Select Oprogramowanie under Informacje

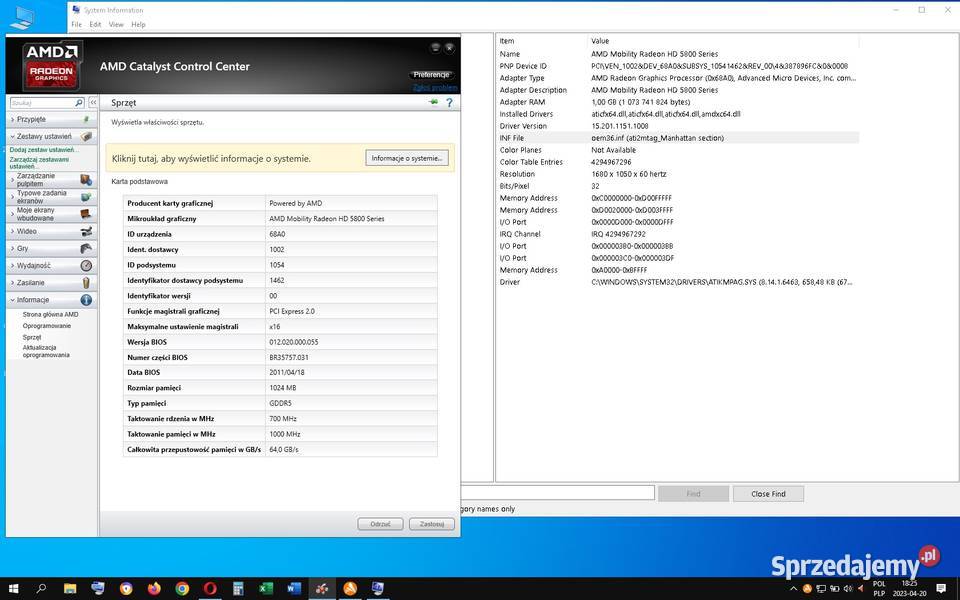(47, 326)
